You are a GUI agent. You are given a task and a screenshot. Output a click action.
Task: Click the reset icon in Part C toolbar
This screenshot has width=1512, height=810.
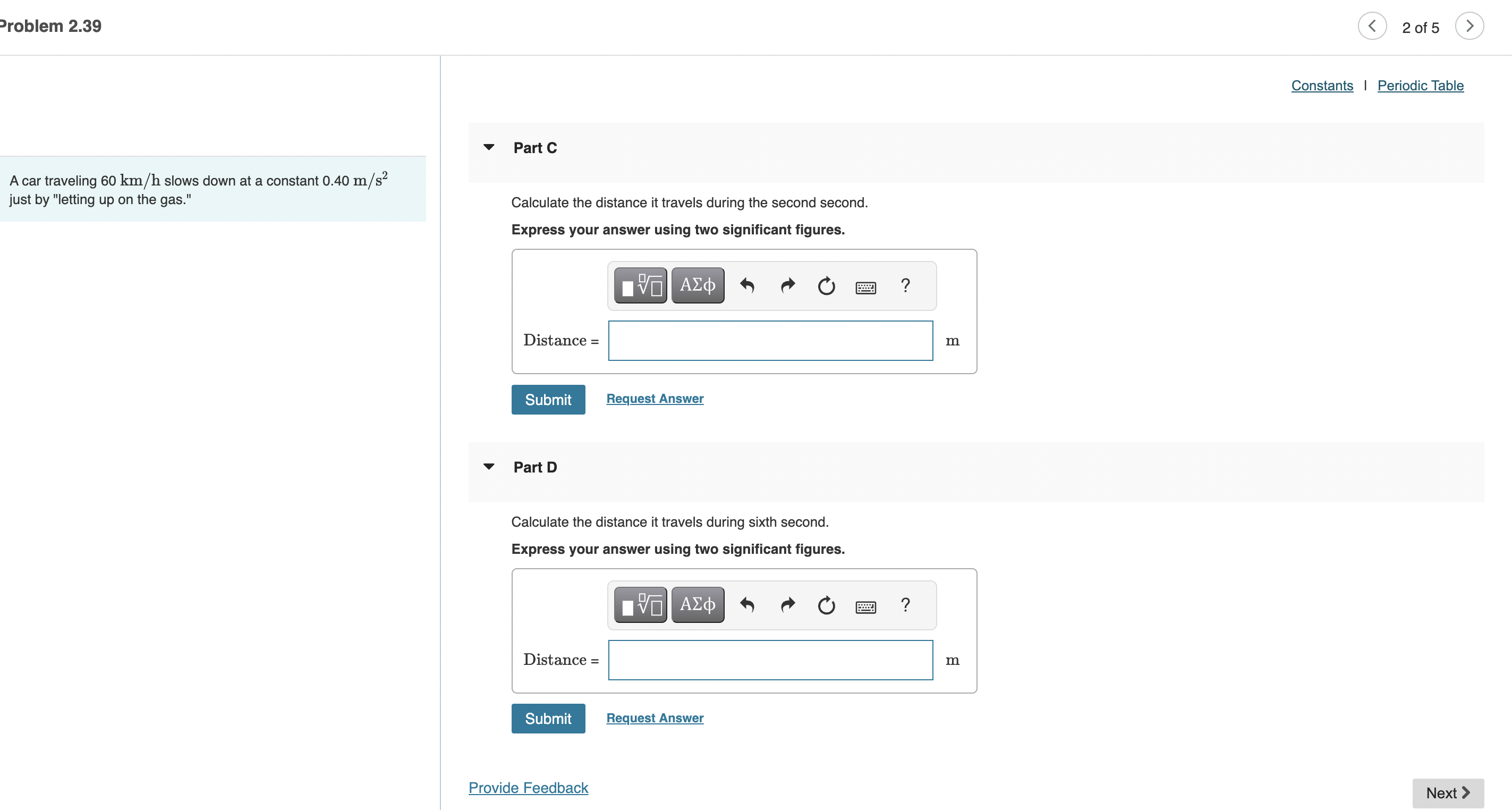826,285
